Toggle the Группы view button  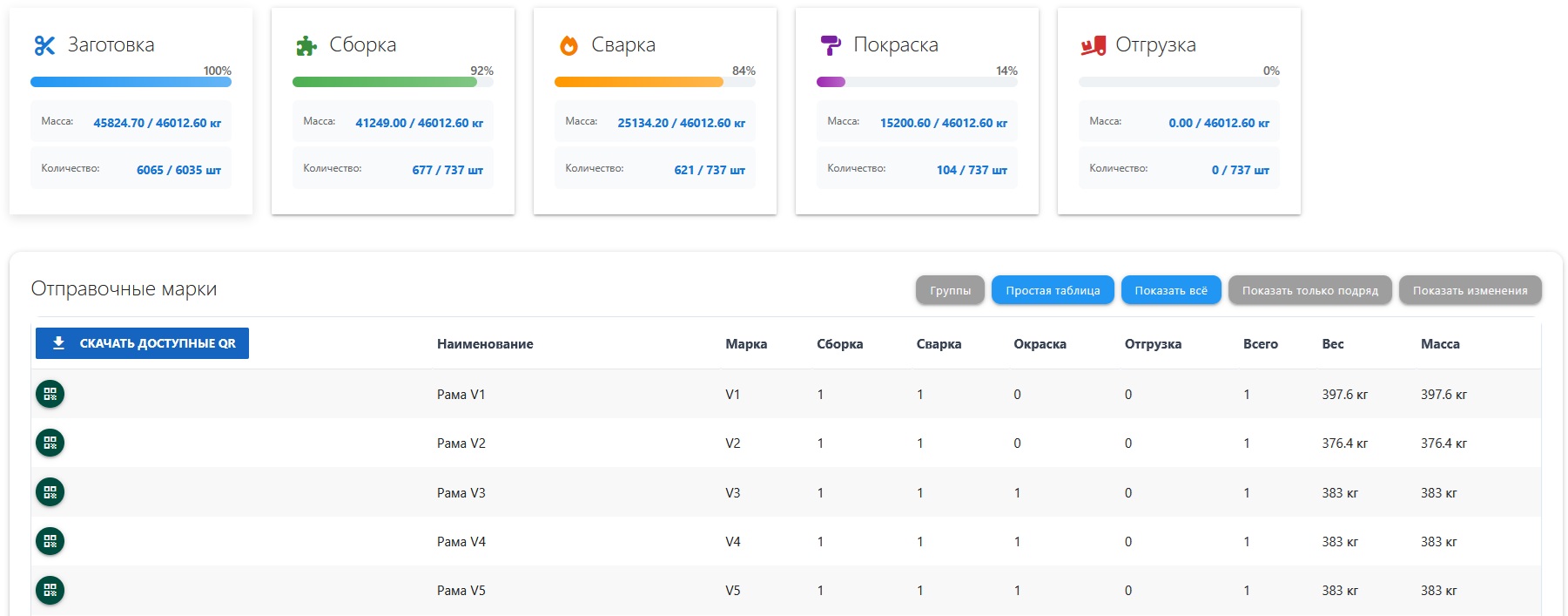[950, 290]
